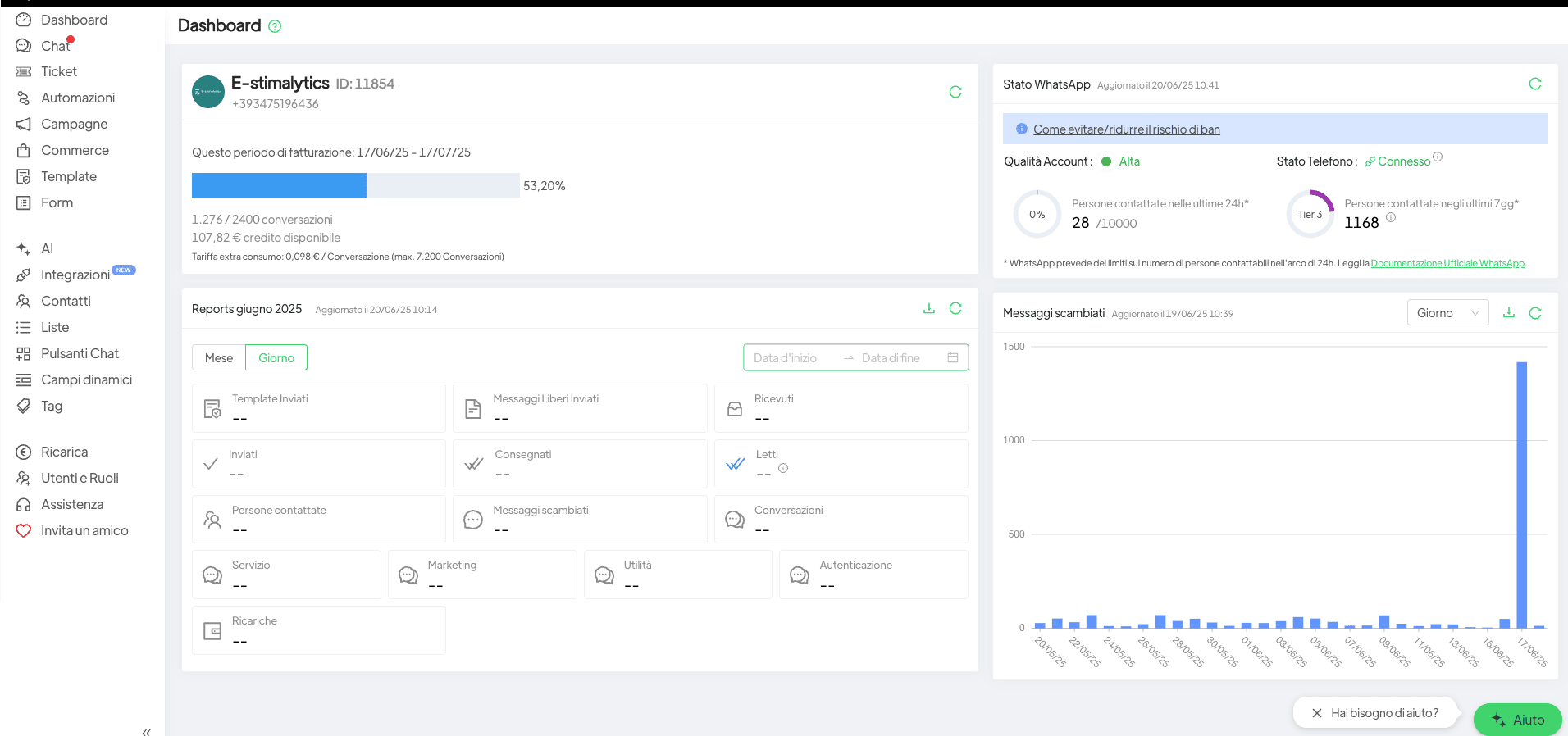Open Chat from the sidebar
This screenshot has height=736, width=1568.
(x=55, y=46)
